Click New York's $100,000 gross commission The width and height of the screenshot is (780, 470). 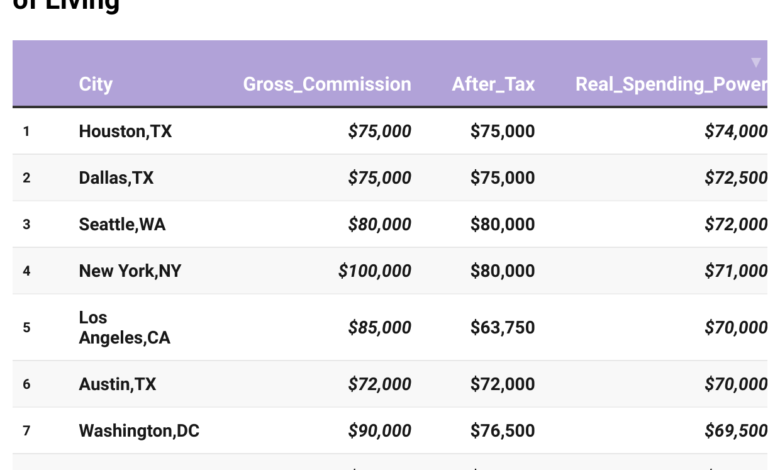pyautogui.click(x=375, y=271)
